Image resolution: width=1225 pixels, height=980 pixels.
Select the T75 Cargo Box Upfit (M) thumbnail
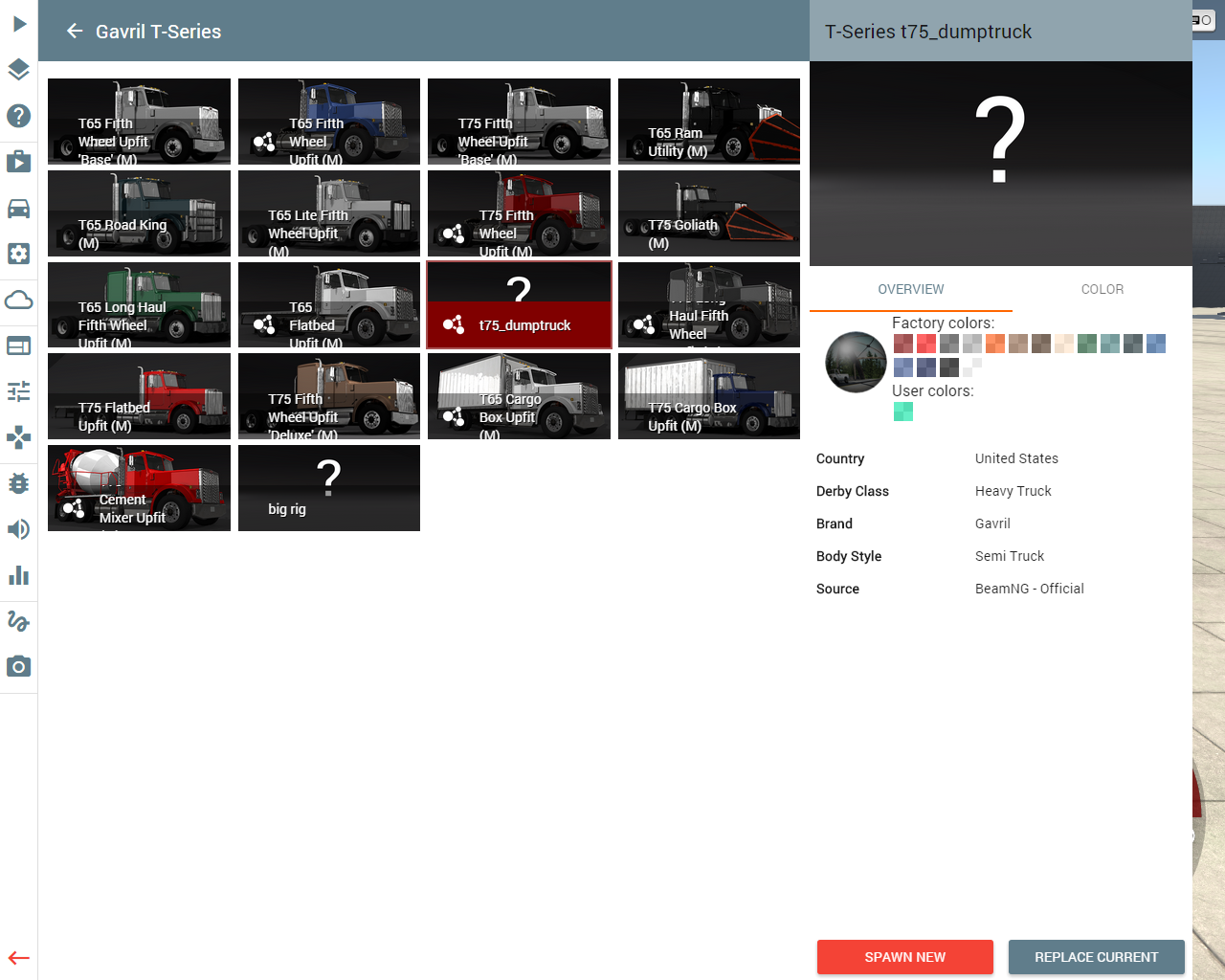point(709,396)
